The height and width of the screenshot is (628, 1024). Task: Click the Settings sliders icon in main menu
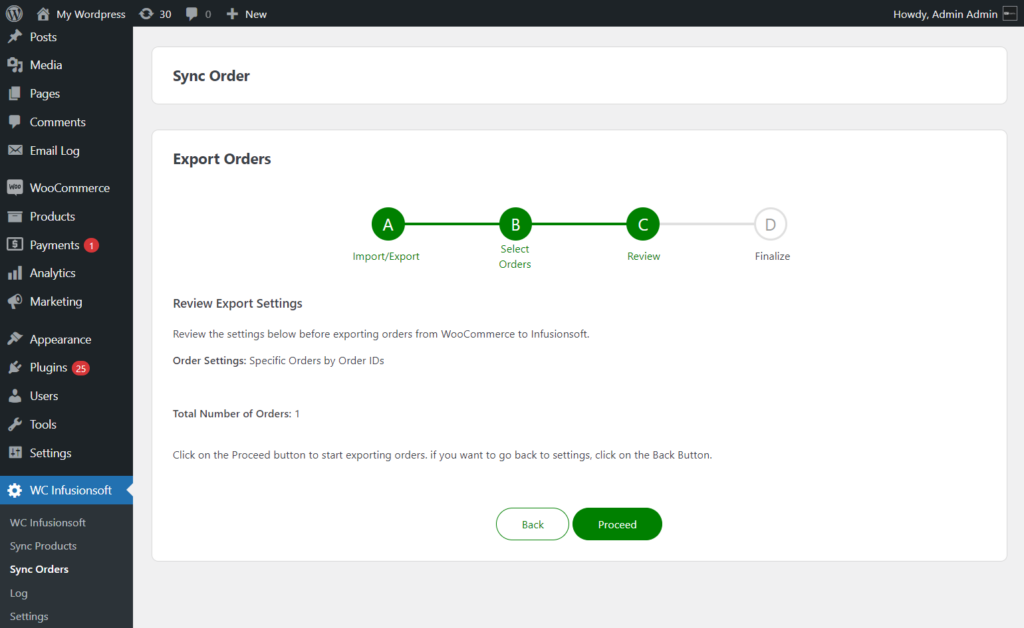15,452
